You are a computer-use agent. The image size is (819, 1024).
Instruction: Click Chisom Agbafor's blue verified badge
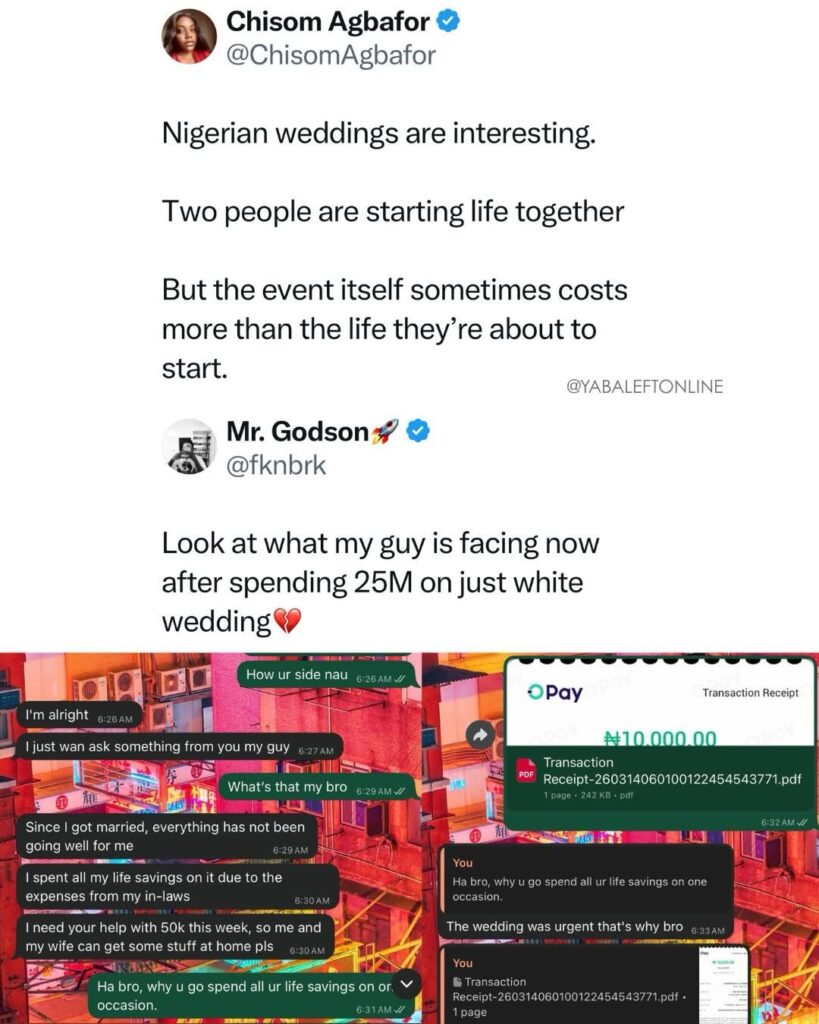pyautogui.click(x=447, y=22)
